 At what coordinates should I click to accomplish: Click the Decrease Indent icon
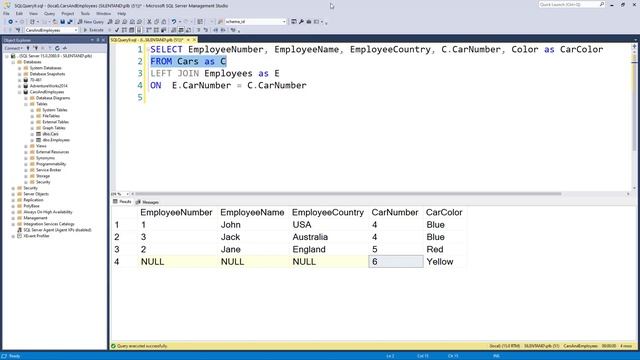click(x=216, y=30)
